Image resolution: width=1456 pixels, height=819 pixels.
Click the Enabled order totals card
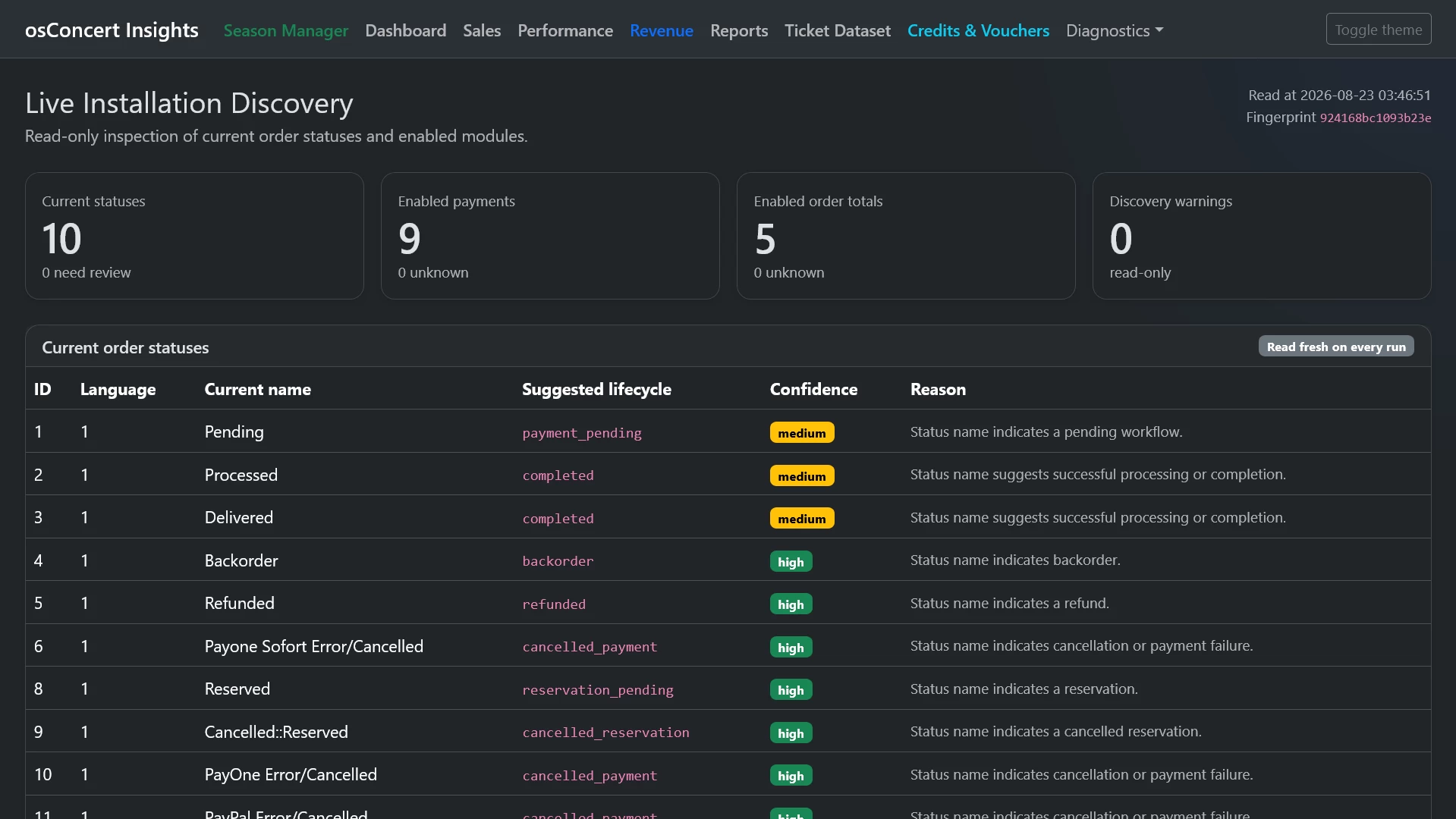[906, 236]
